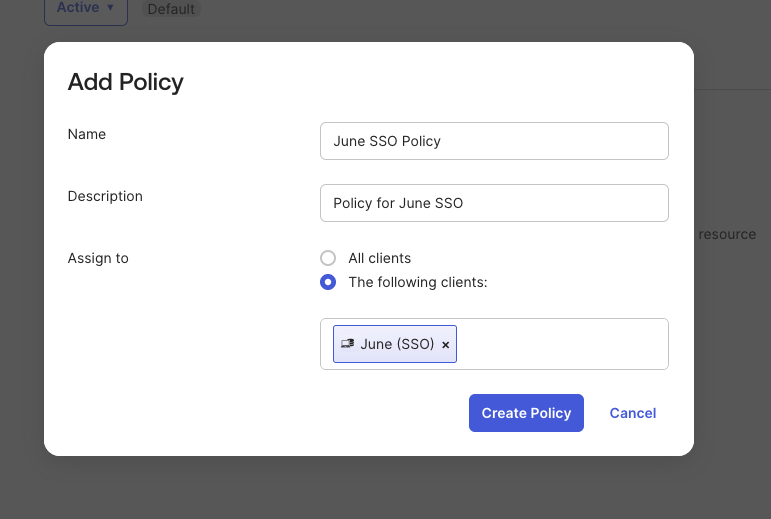Click the June (SSO) app icon
Viewport: 771px width, 519px height.
coord(348,344)
